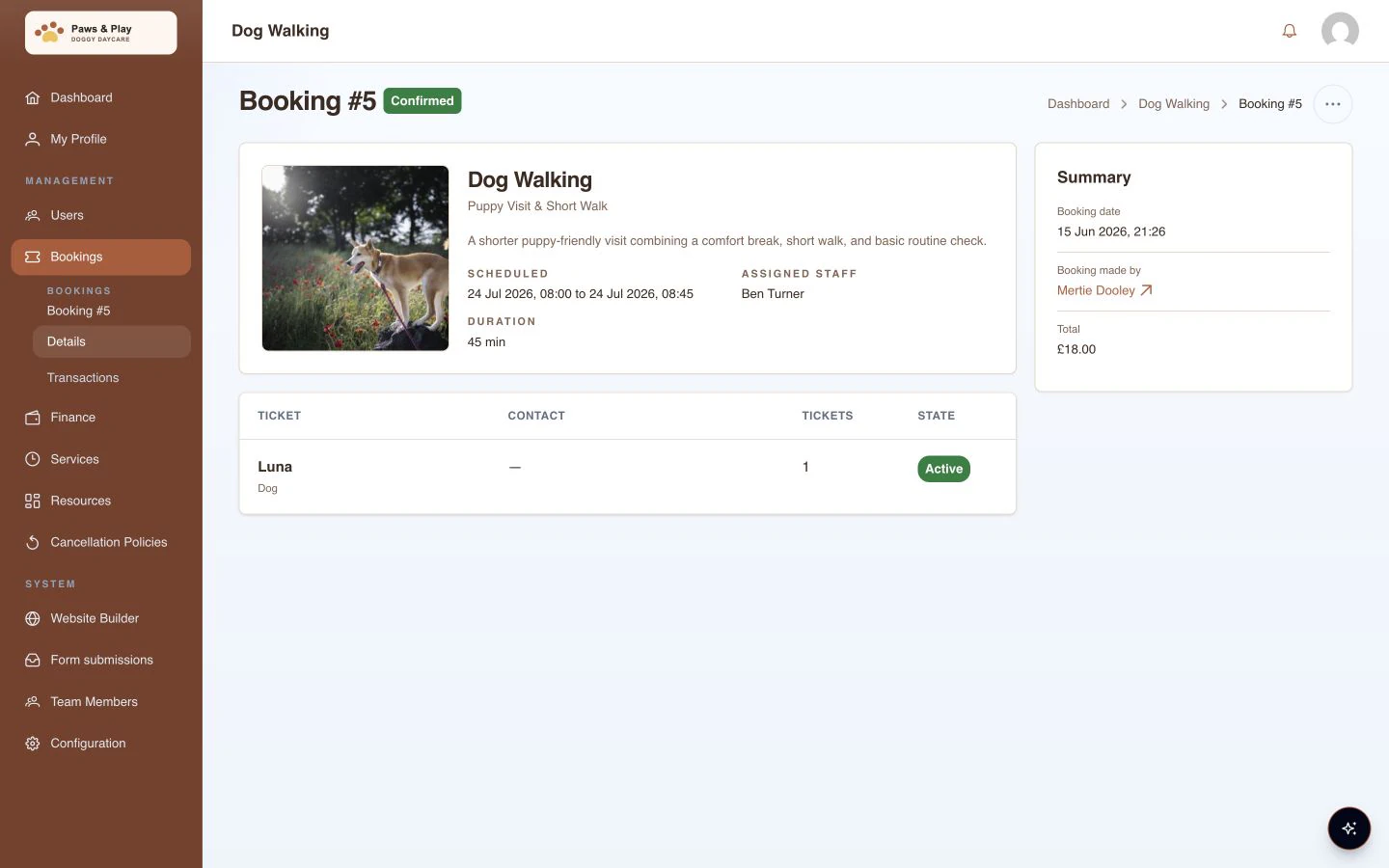This screenshot has width=1389, height=868.
Task: Click the Puppy Visit & Short Walk subtitle
Action: click(x=537, y=206)
